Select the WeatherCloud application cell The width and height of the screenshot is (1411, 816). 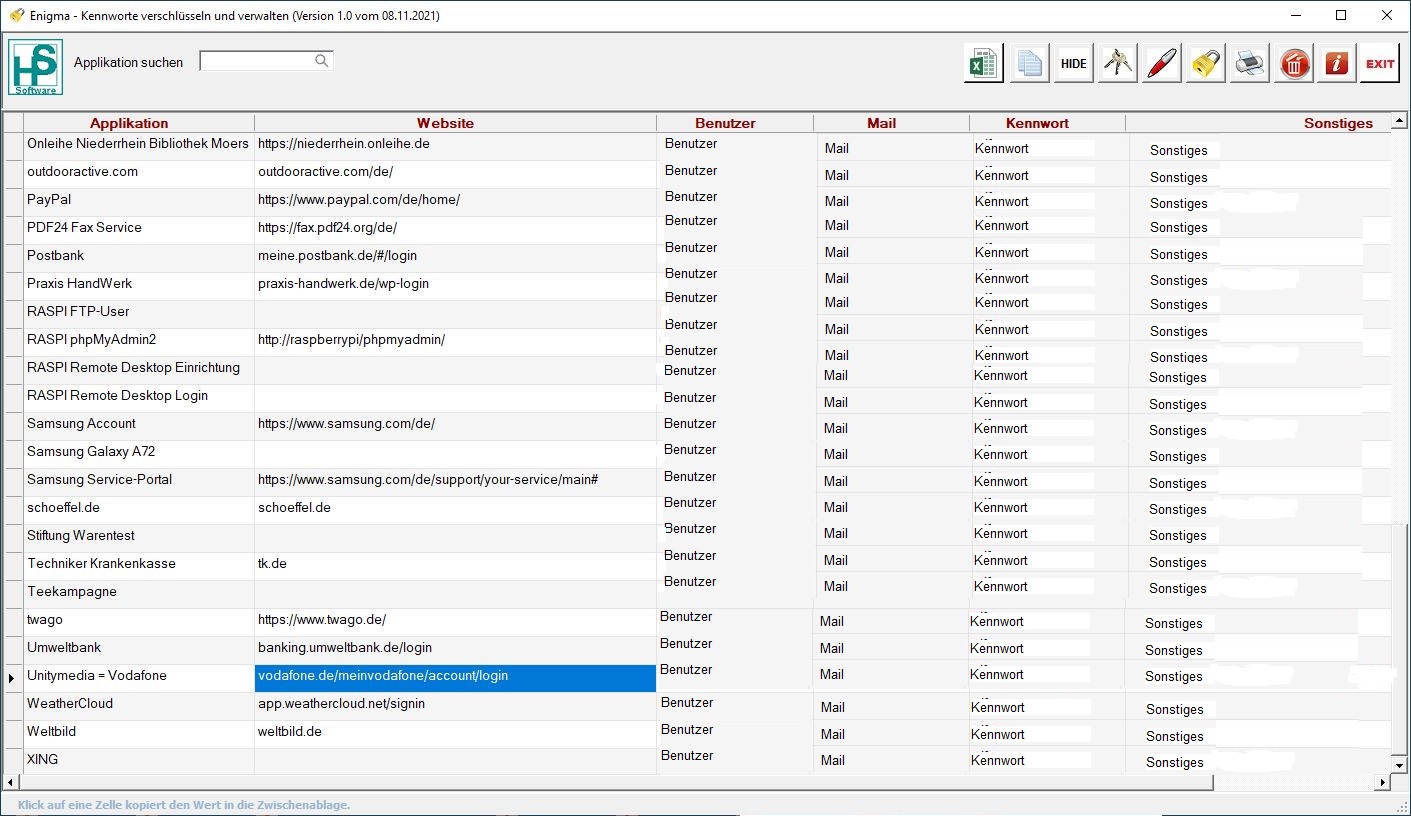[139, 706]
